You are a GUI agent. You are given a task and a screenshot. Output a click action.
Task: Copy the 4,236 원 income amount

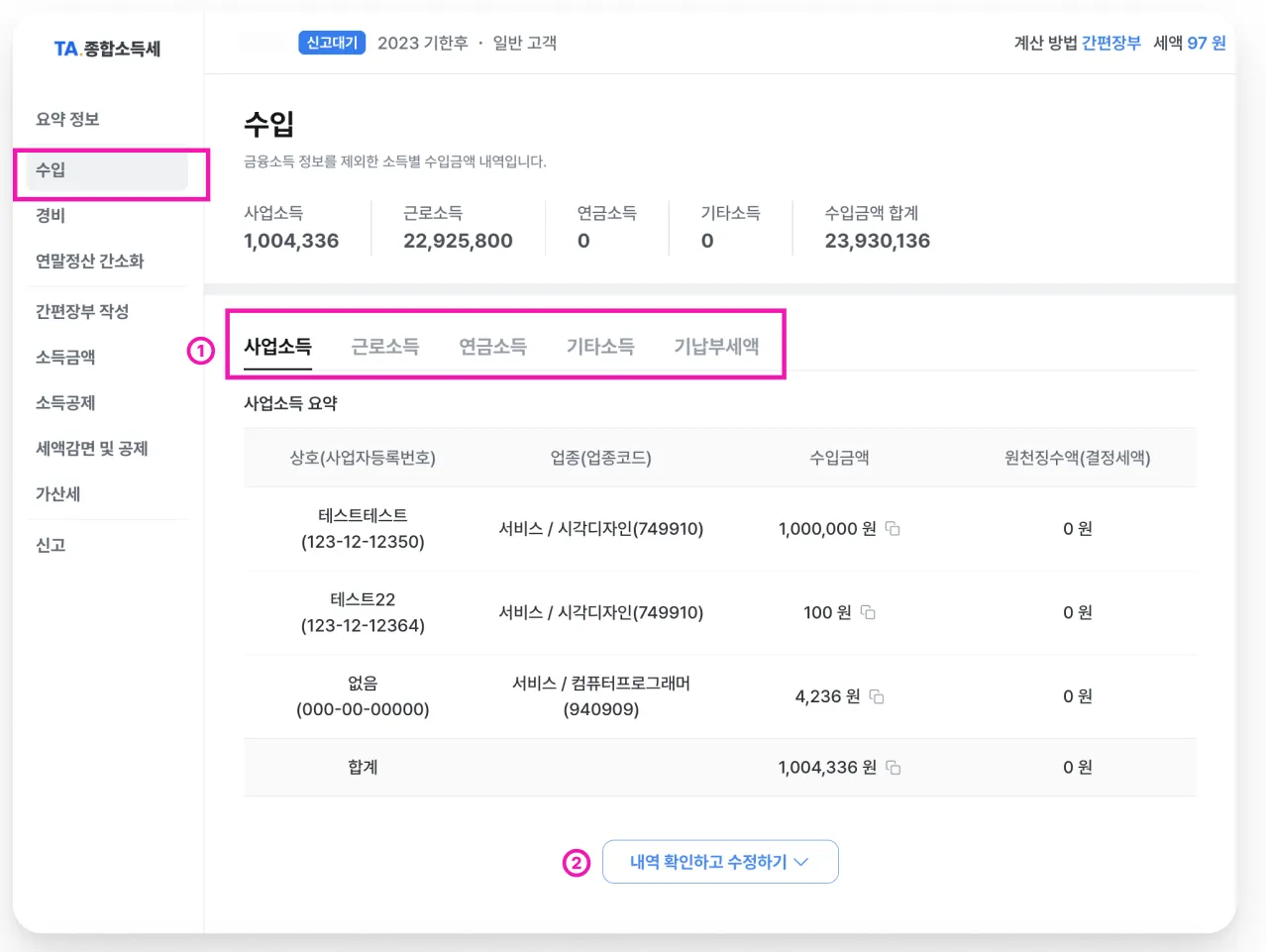click(877, 697)
